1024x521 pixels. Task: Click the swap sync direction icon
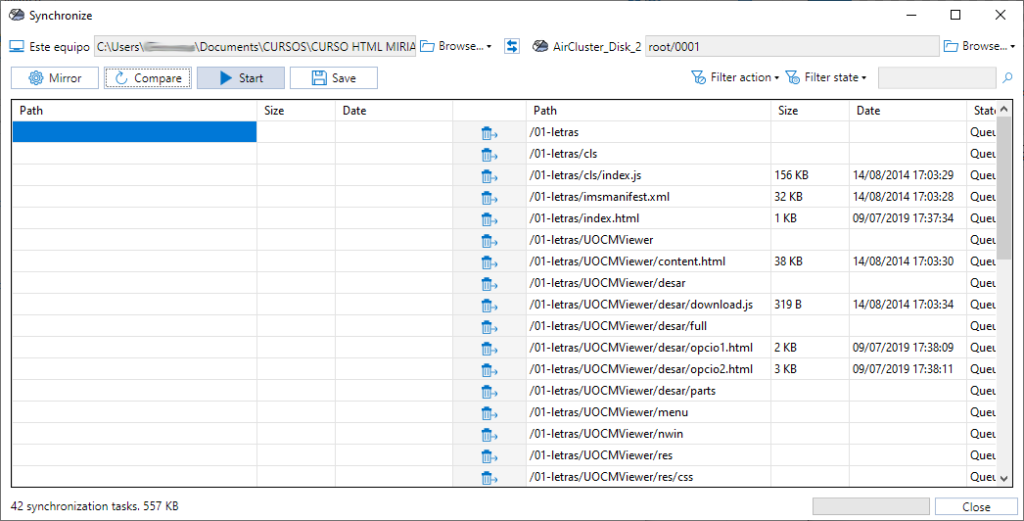click(x=512, y=46)
